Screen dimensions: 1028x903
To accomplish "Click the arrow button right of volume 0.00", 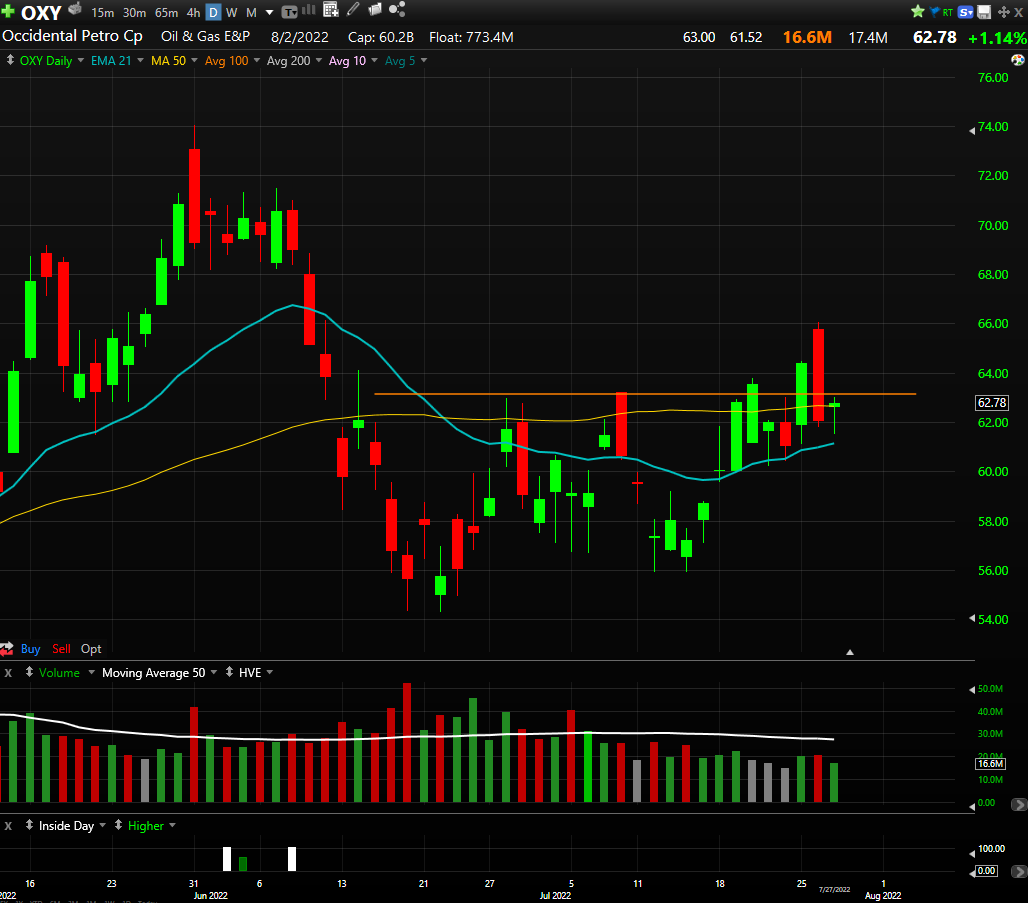I will click(x=1019, y=804).
